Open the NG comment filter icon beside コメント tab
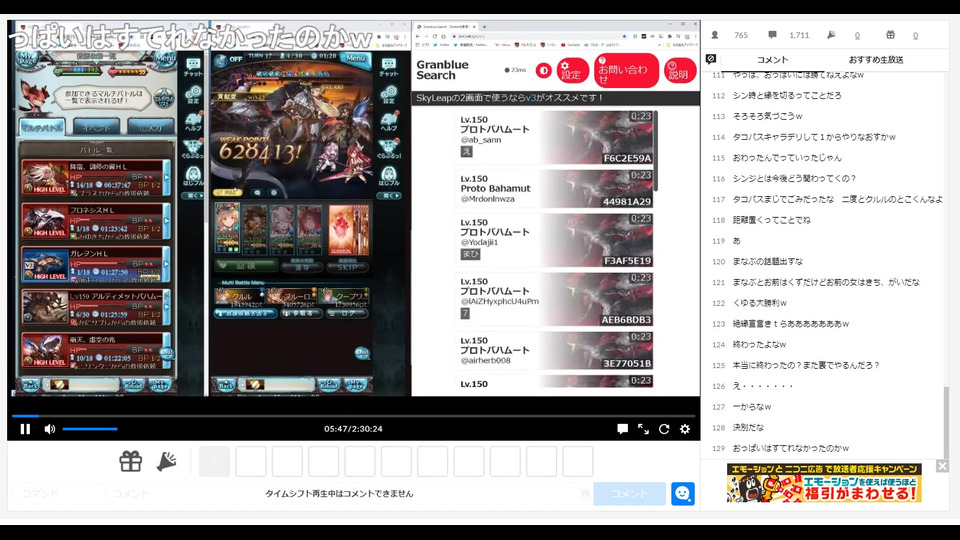 click(711, 59)
